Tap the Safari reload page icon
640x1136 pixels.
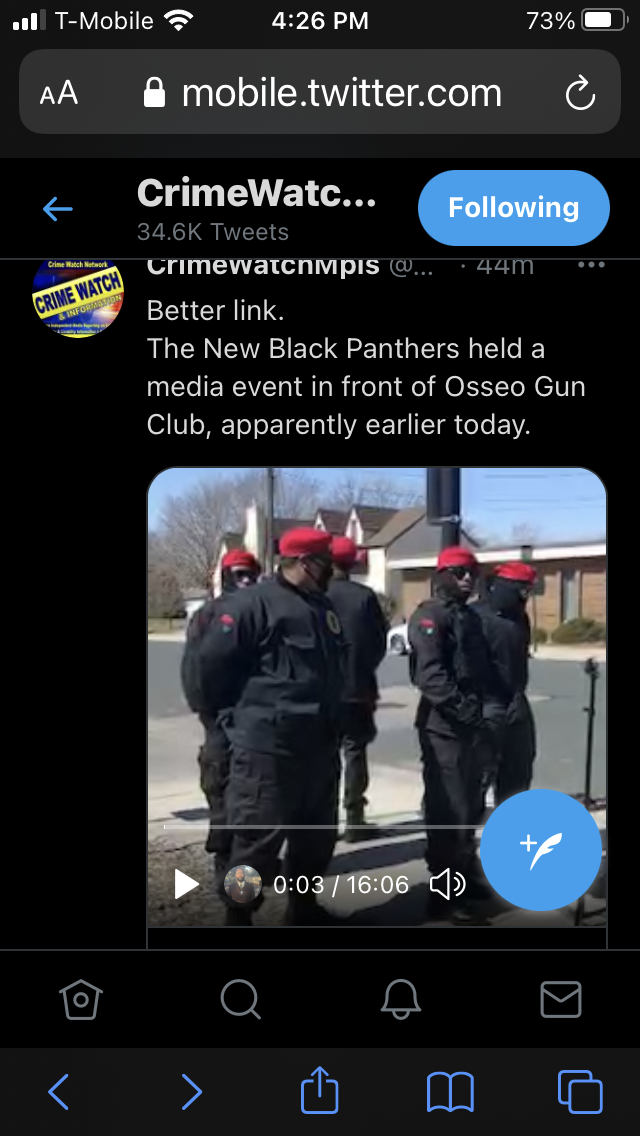tap(580, 93)
